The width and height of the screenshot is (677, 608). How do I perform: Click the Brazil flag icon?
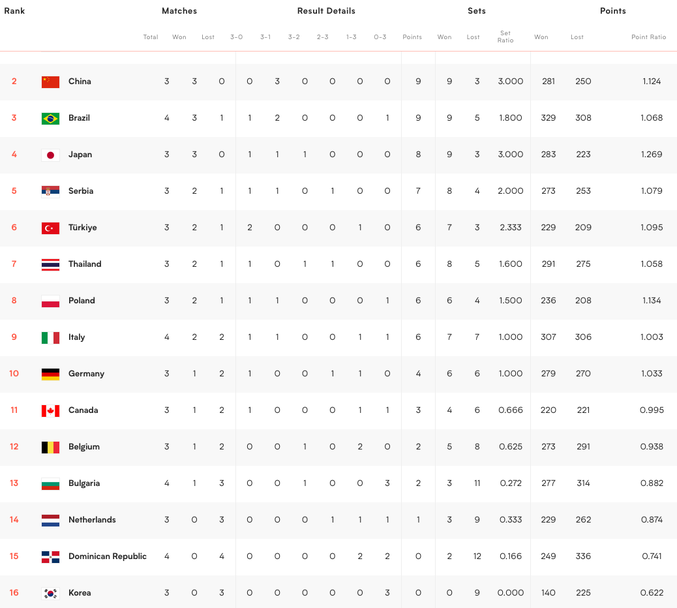click(50, 118)
